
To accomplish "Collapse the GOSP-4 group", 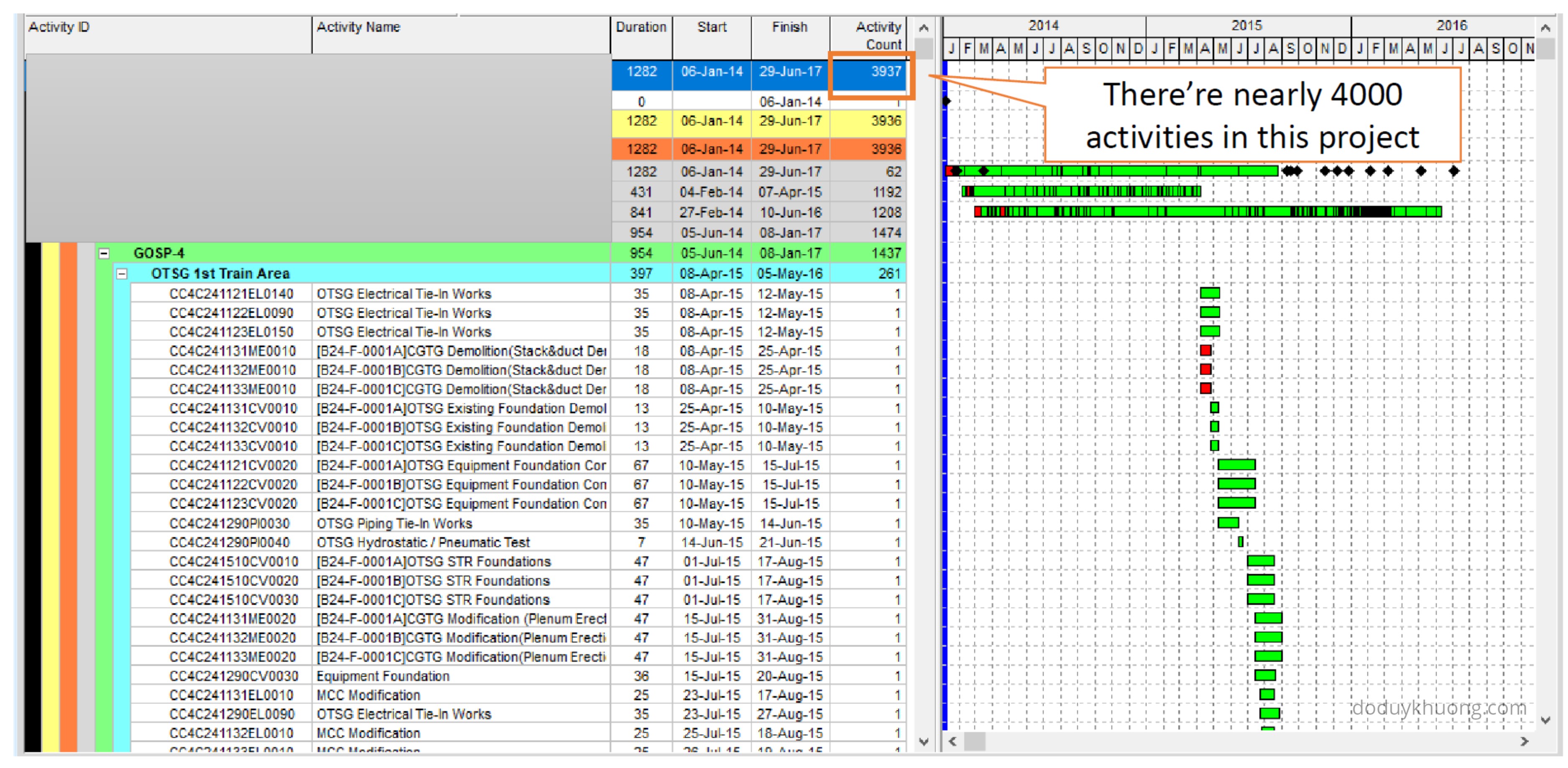I will tap(104, 253).
